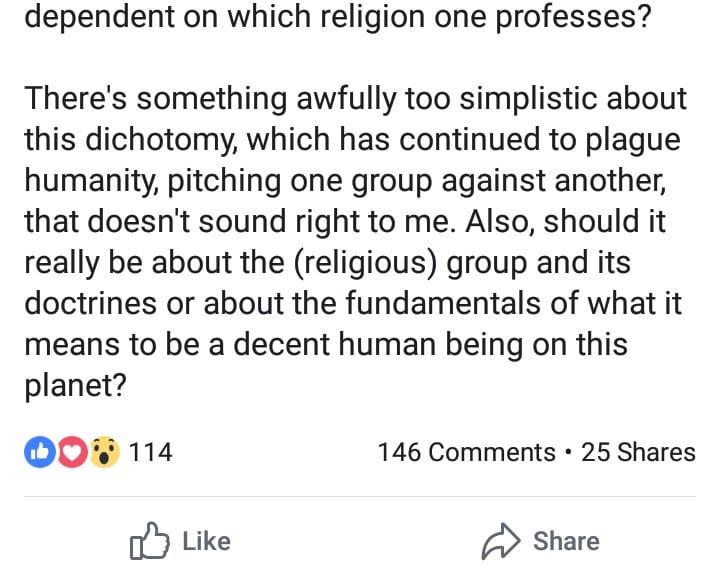Screen dimensions: 720x579
Task: Tap the thumbs-up outline icon
Action: [150, 541]
